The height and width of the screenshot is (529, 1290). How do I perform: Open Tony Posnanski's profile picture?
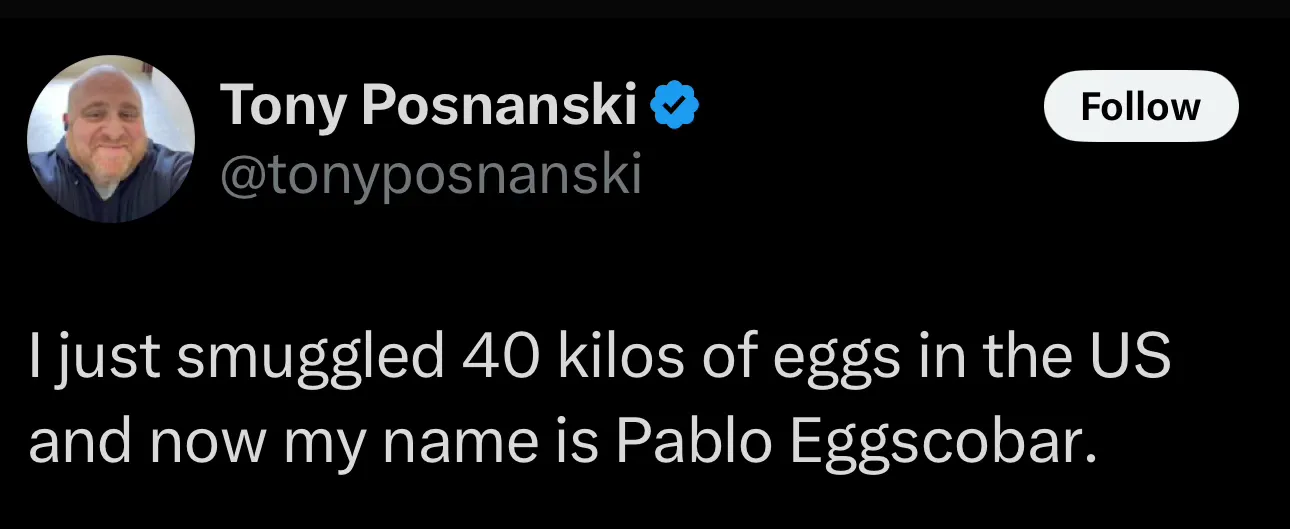(x=111, y=138)
